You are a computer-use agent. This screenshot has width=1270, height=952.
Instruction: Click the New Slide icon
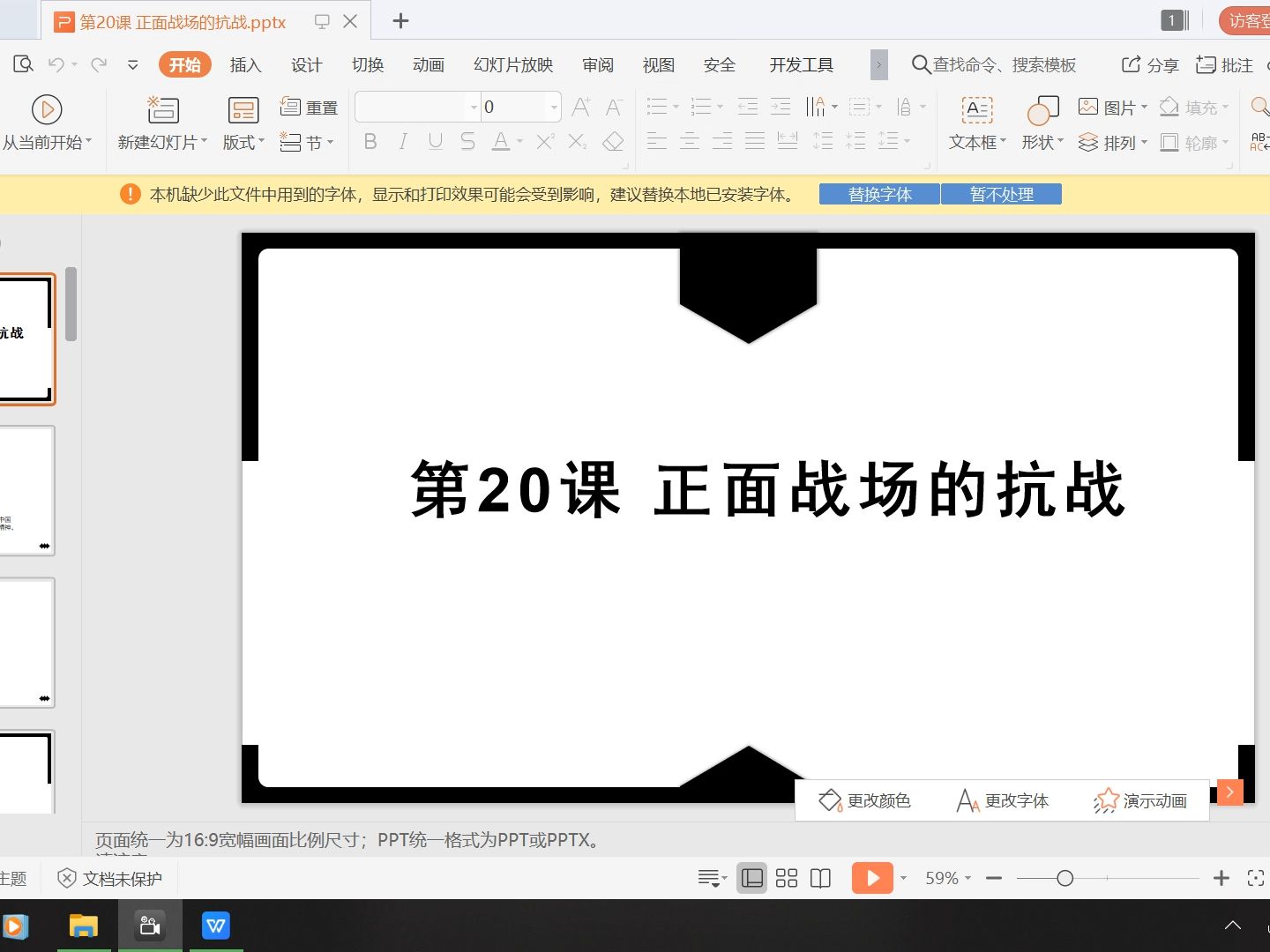point(162,110)
